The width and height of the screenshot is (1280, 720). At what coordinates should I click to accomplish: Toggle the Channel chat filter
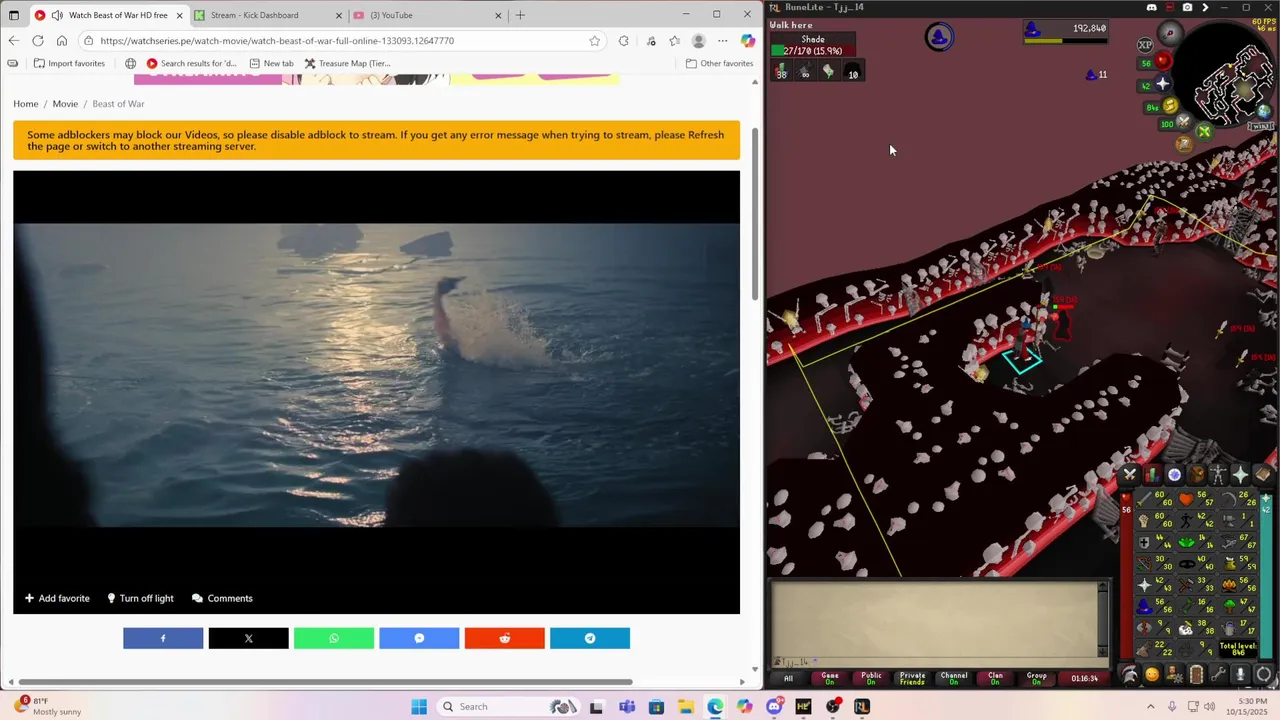coord(954,678)
